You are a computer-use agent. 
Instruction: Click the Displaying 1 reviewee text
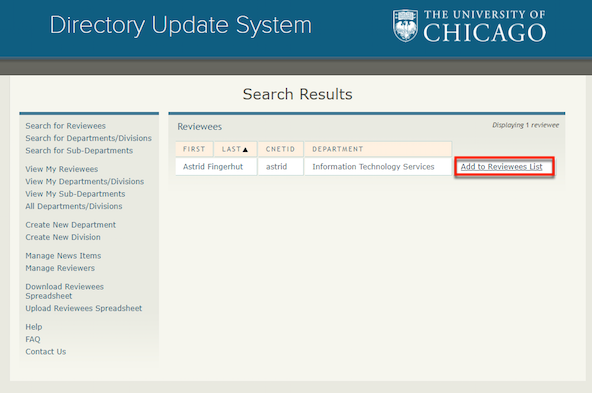(526, 125)
